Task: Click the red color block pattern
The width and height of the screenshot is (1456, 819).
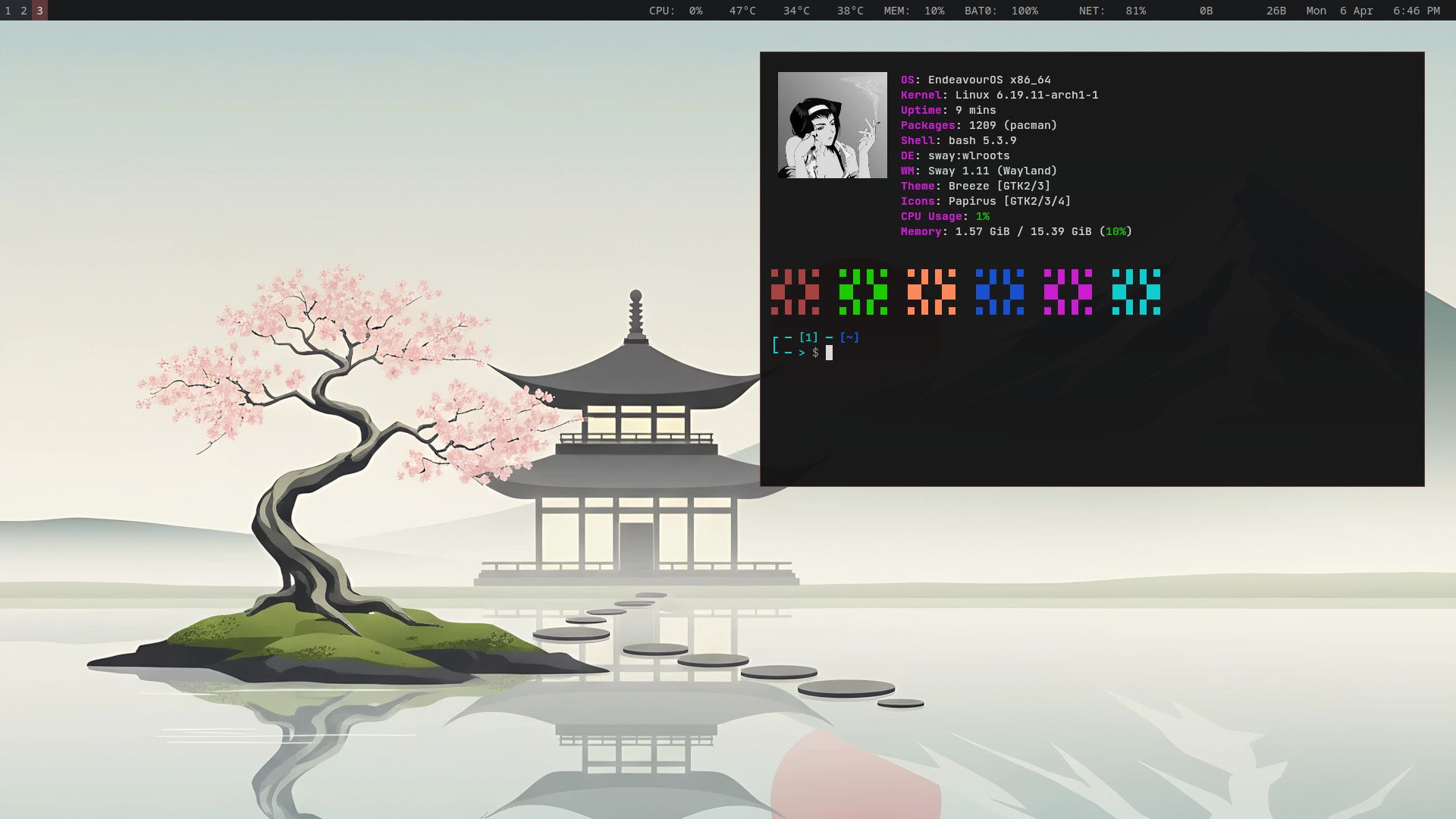Action: (795, 292)
